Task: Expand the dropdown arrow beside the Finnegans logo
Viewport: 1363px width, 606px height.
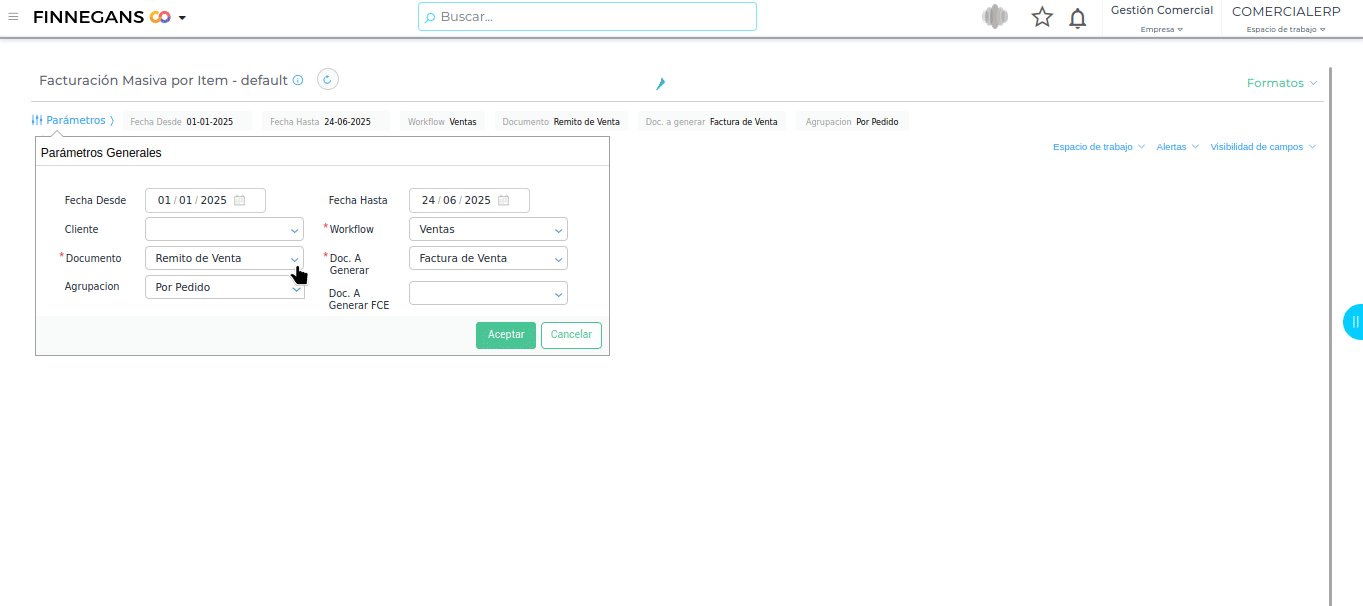Action: tap(182, 18)
